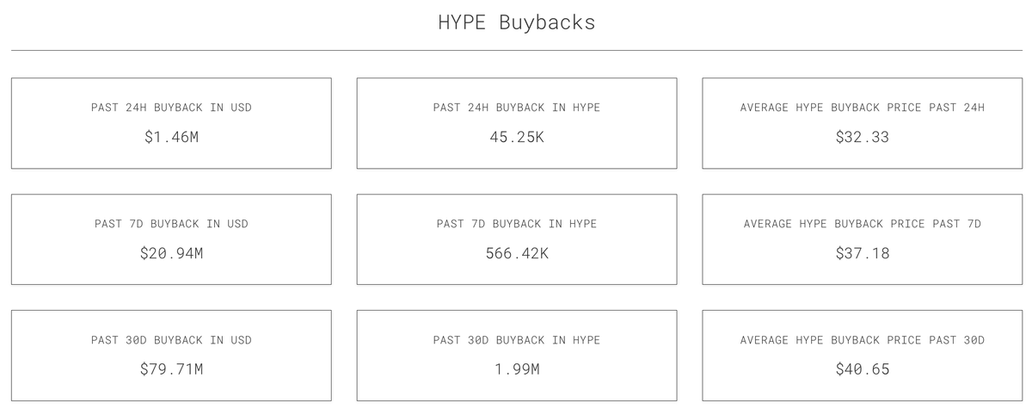Select the Average HYPE Buyback Price Past 24H label
1032x409 pixels.
point(862,107)
